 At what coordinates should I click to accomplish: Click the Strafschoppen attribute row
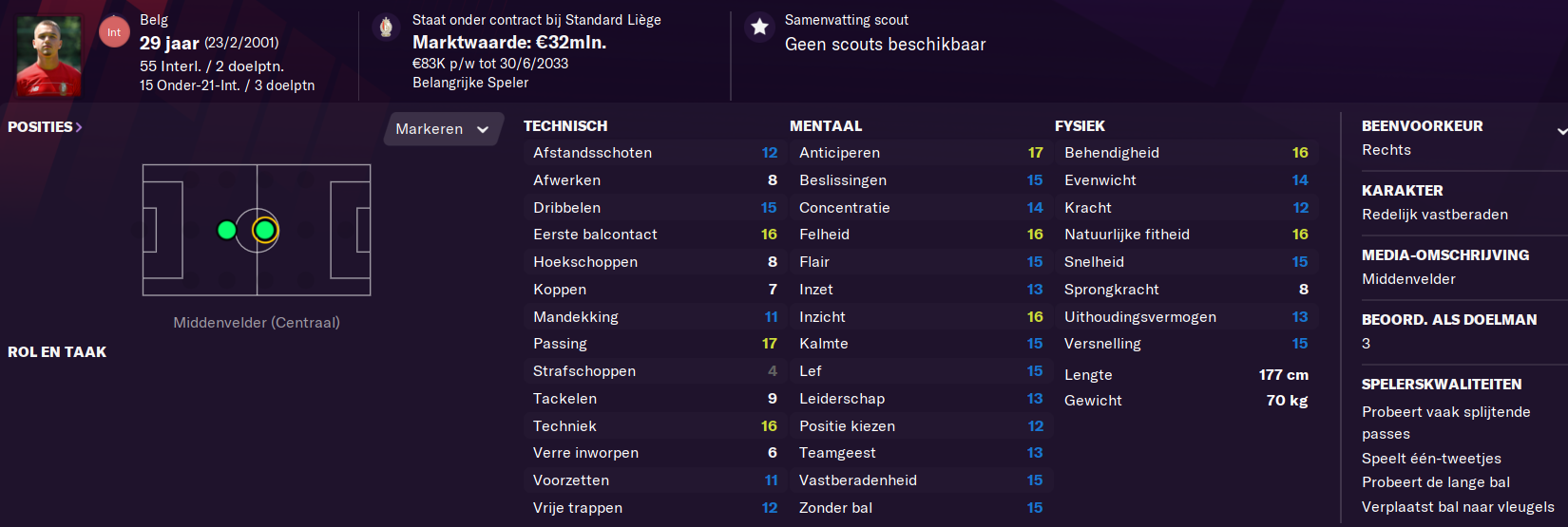[655, 371]
